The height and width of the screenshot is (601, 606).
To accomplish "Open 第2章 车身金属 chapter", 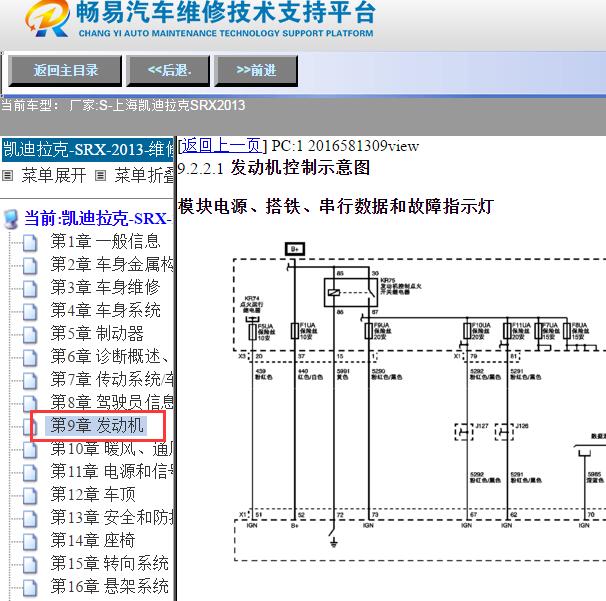I will [112, 264].
